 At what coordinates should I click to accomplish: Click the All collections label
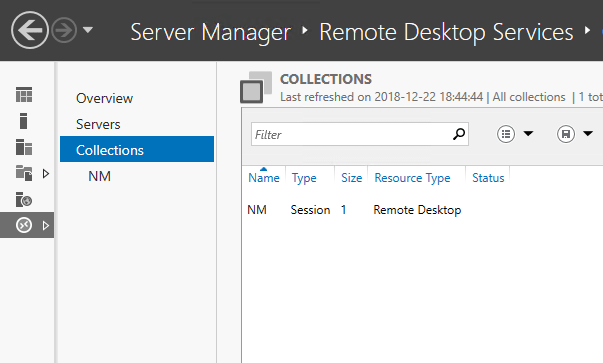(529, 97)
